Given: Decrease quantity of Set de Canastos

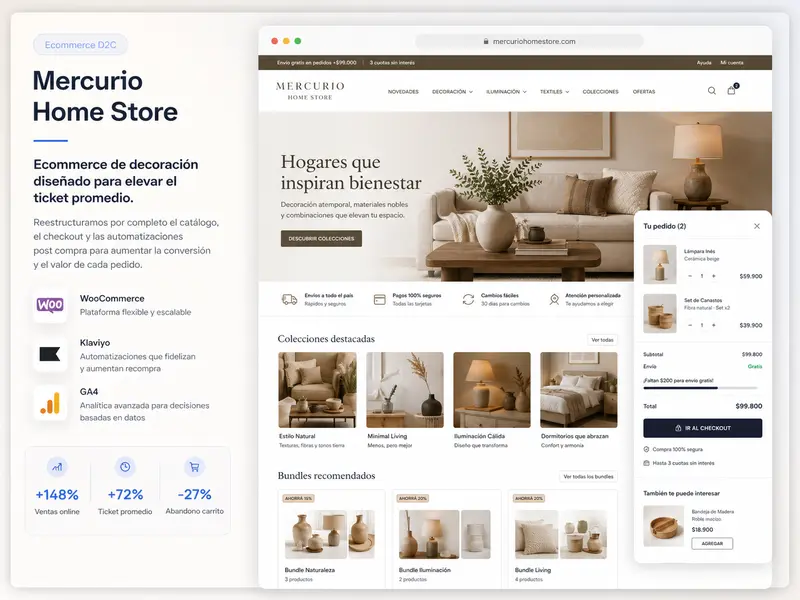Looking at the screenshot, I should pyautogui.click(x=690, y=325).
